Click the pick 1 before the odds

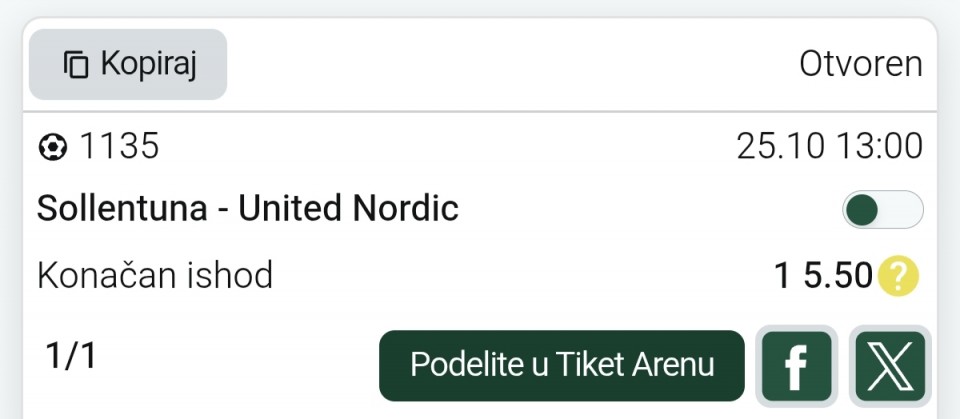(x=785, y=275)
